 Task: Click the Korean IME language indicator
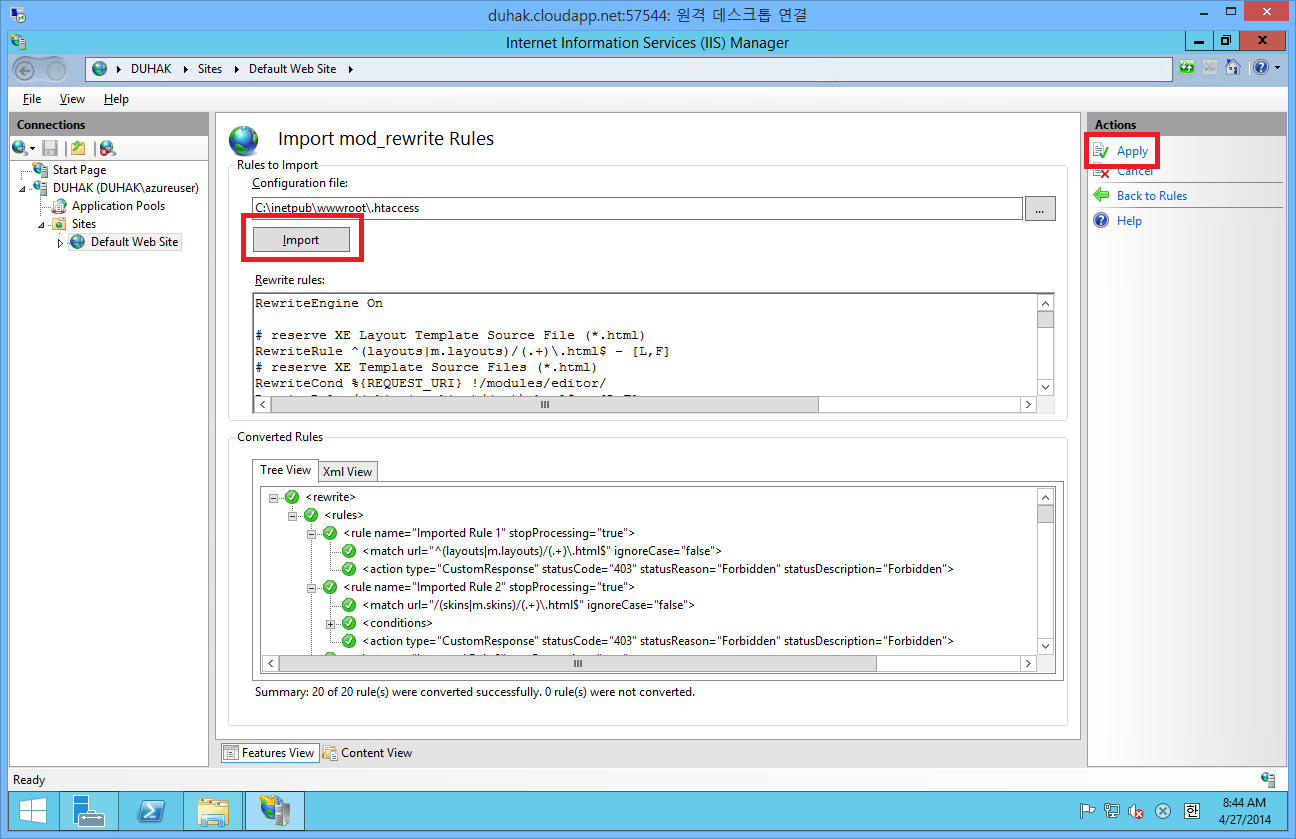[1192, 811]
